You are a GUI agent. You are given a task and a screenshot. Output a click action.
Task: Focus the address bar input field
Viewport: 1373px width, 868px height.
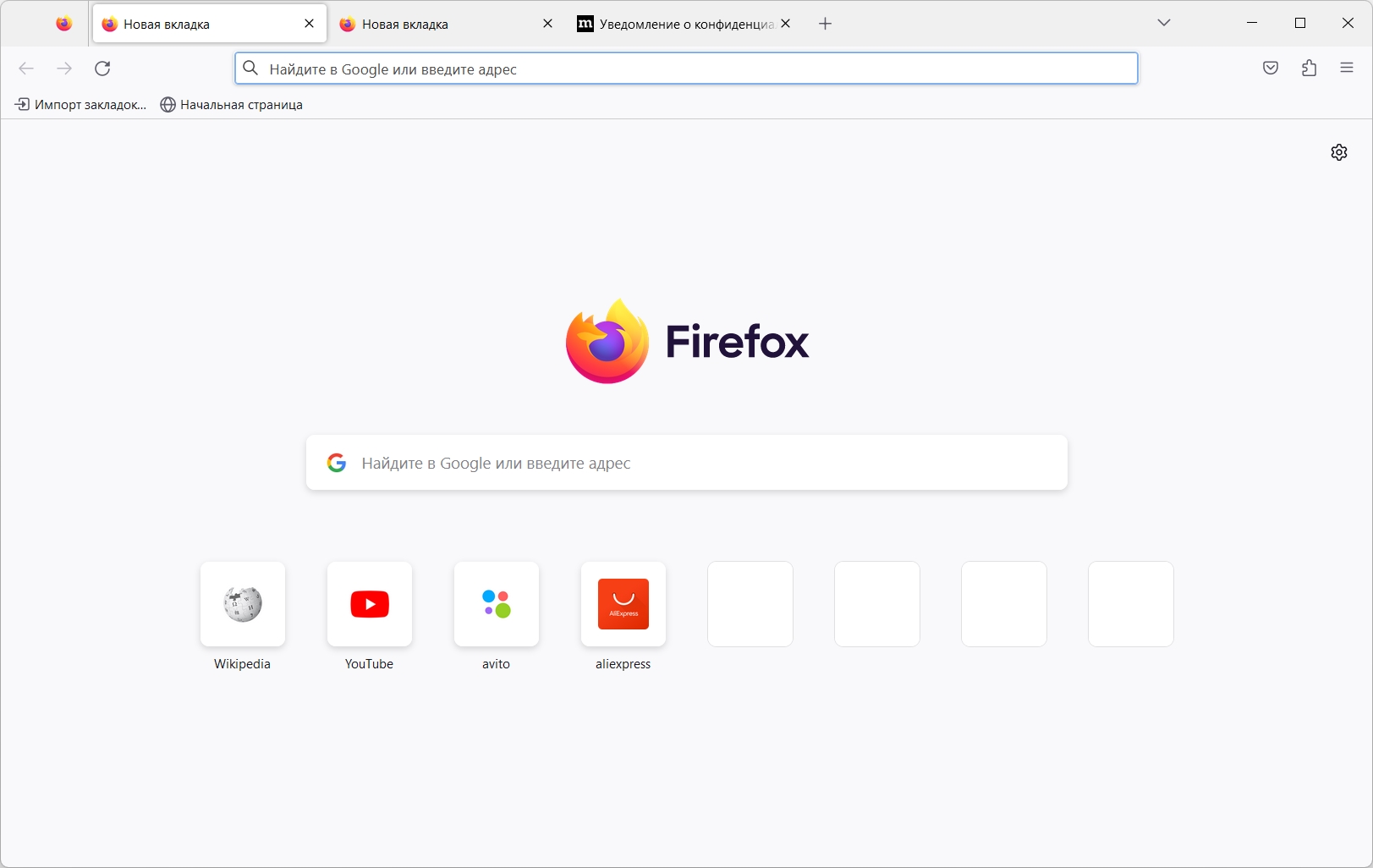click(686, 69)
